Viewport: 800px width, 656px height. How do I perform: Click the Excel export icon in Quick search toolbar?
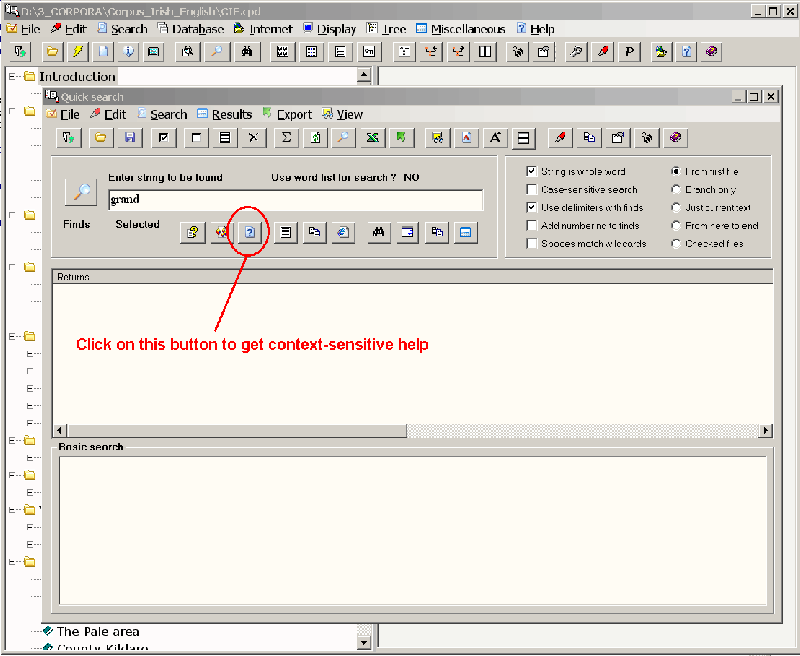pyautogui.click(x=372, y=138)
